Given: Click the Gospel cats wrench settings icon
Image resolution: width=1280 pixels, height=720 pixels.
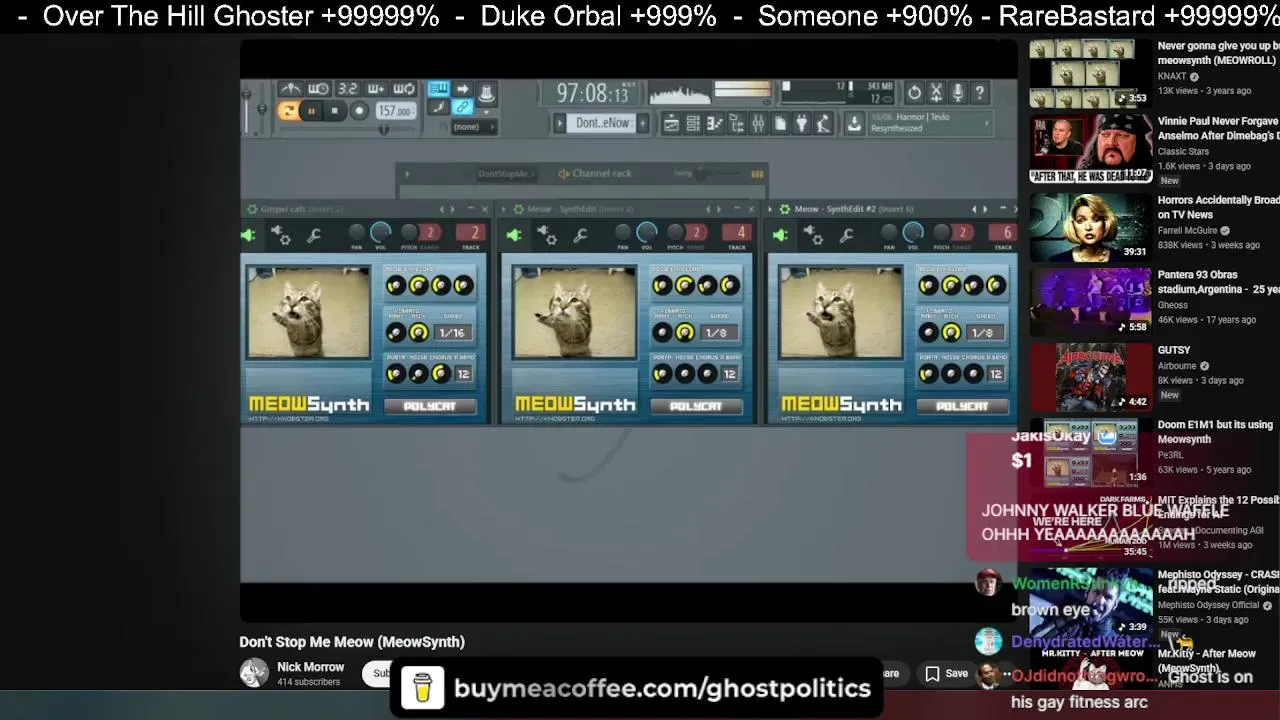Looking at the screenshot, I should point(314,235).
